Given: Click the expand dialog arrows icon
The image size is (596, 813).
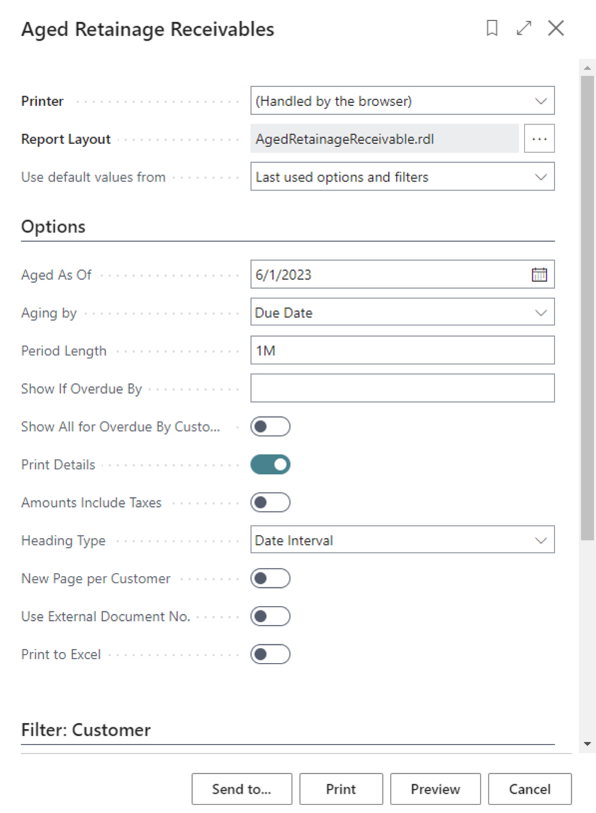Looking at the screenshot, I should pos(524,28).
